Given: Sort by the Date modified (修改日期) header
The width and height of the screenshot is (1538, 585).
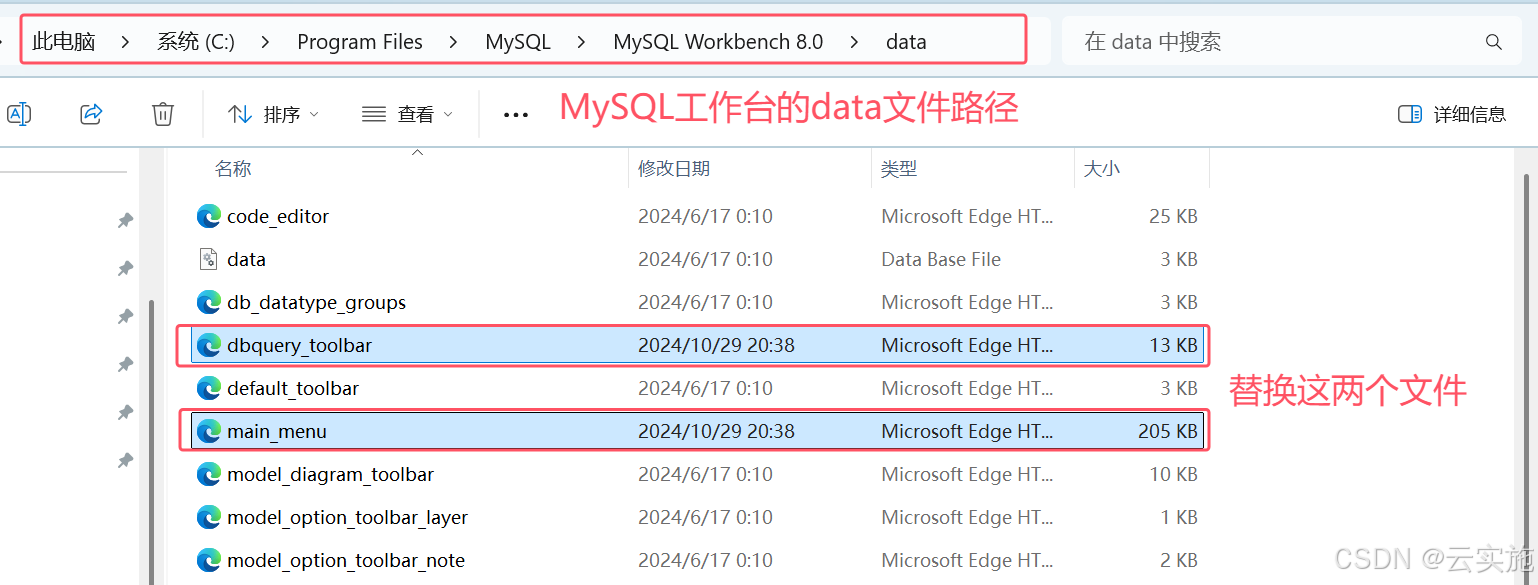Looking at the screenshot, I should click(674, 169).
